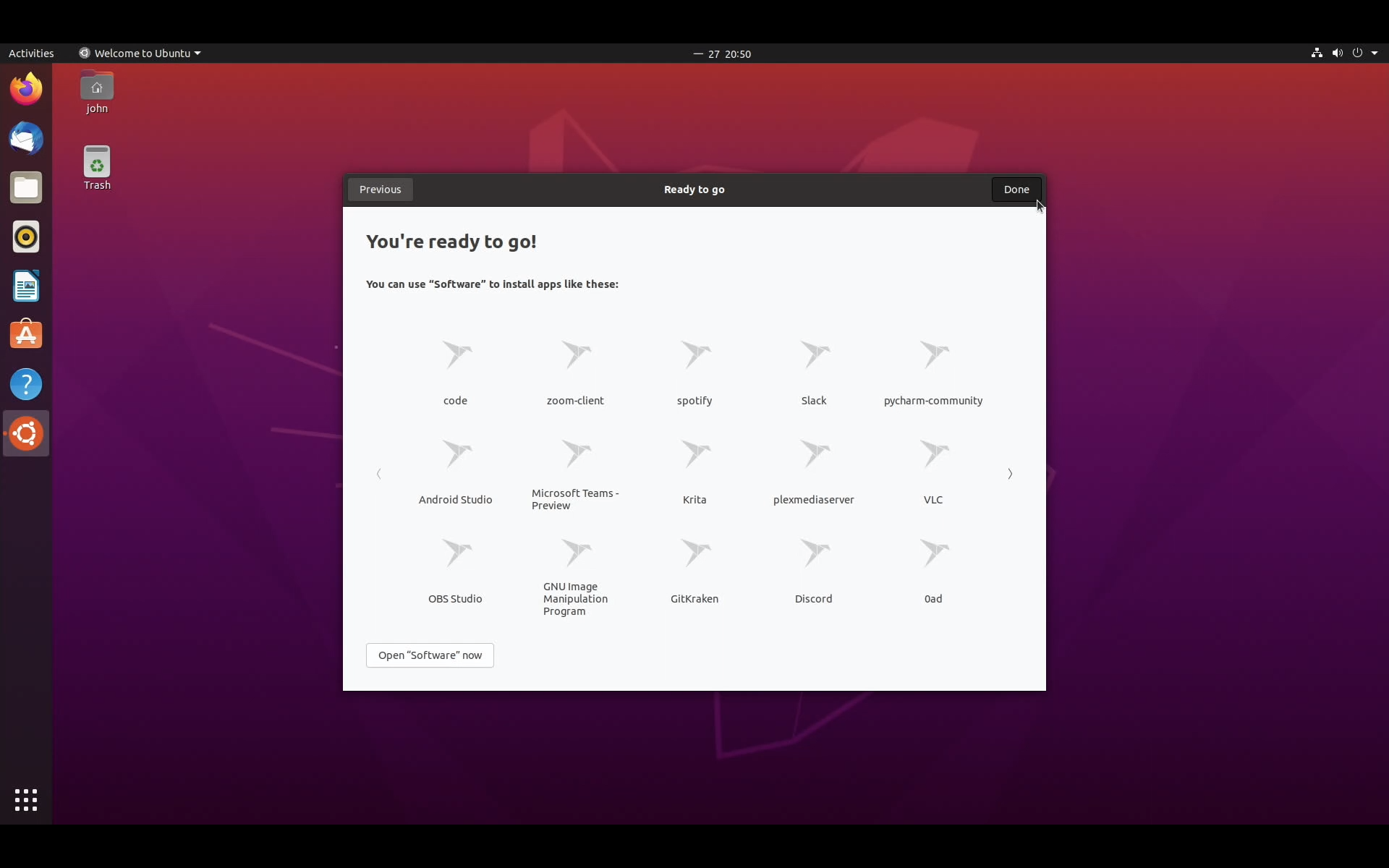Click the Welcome to Ubuntu dock icon

26,433
